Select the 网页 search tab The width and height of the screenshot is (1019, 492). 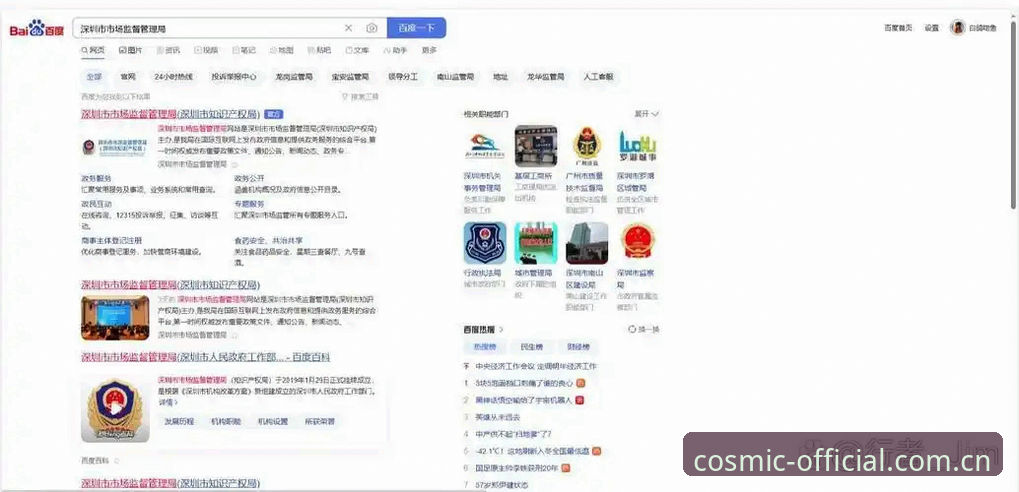[93, 50]
